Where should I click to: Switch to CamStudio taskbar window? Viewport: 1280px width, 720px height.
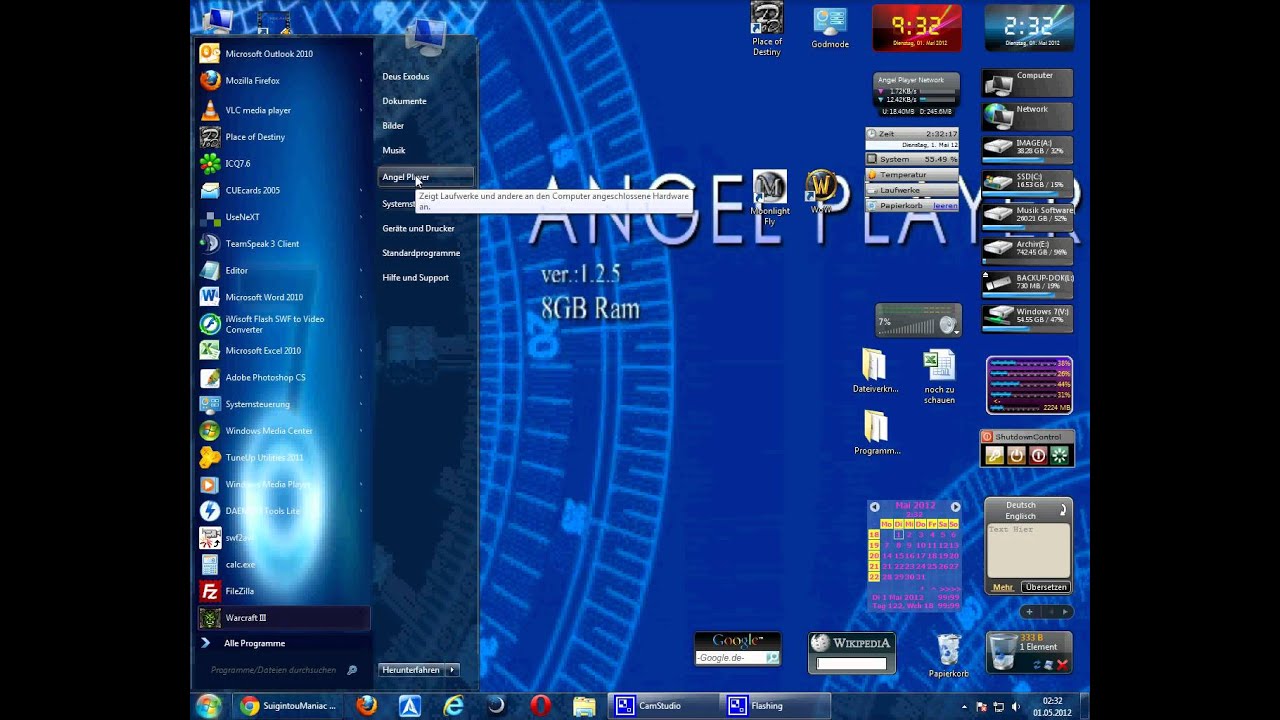[x=661, y=706]
